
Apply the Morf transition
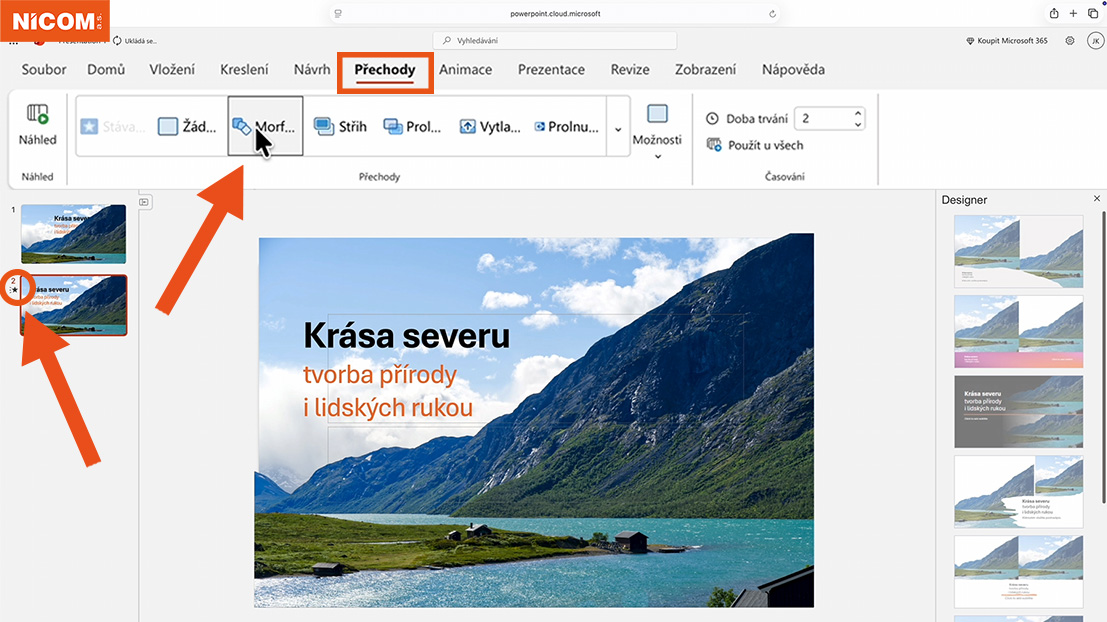coord(265,126)
